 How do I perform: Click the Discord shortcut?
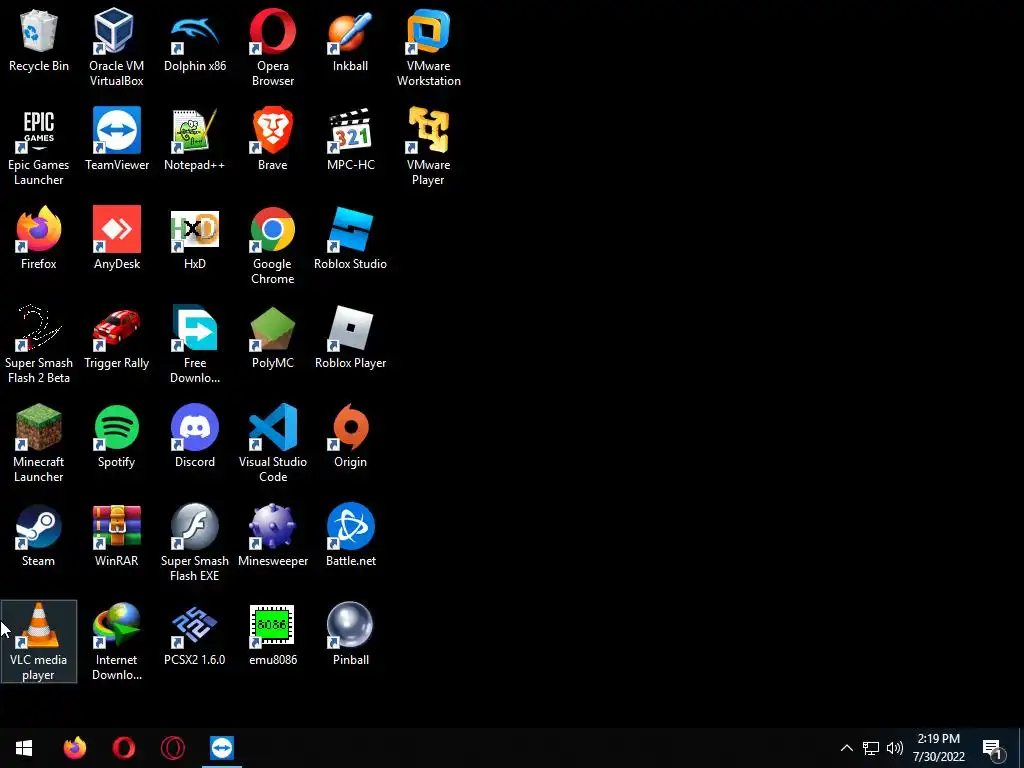click(195, 437)
